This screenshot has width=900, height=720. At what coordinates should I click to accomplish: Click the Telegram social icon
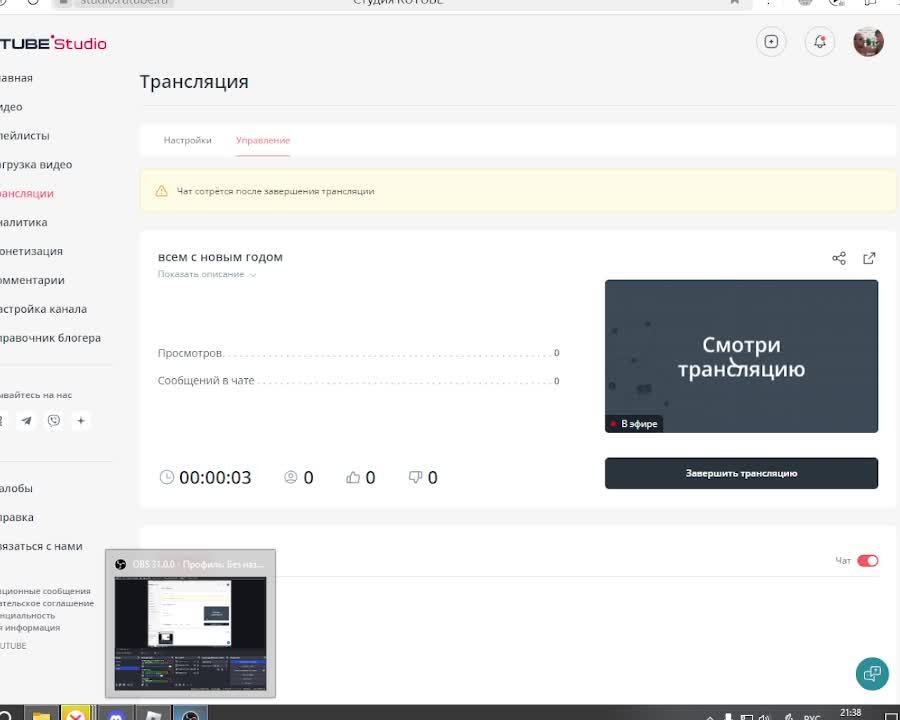pyautogui.click(x=26, y=420)
